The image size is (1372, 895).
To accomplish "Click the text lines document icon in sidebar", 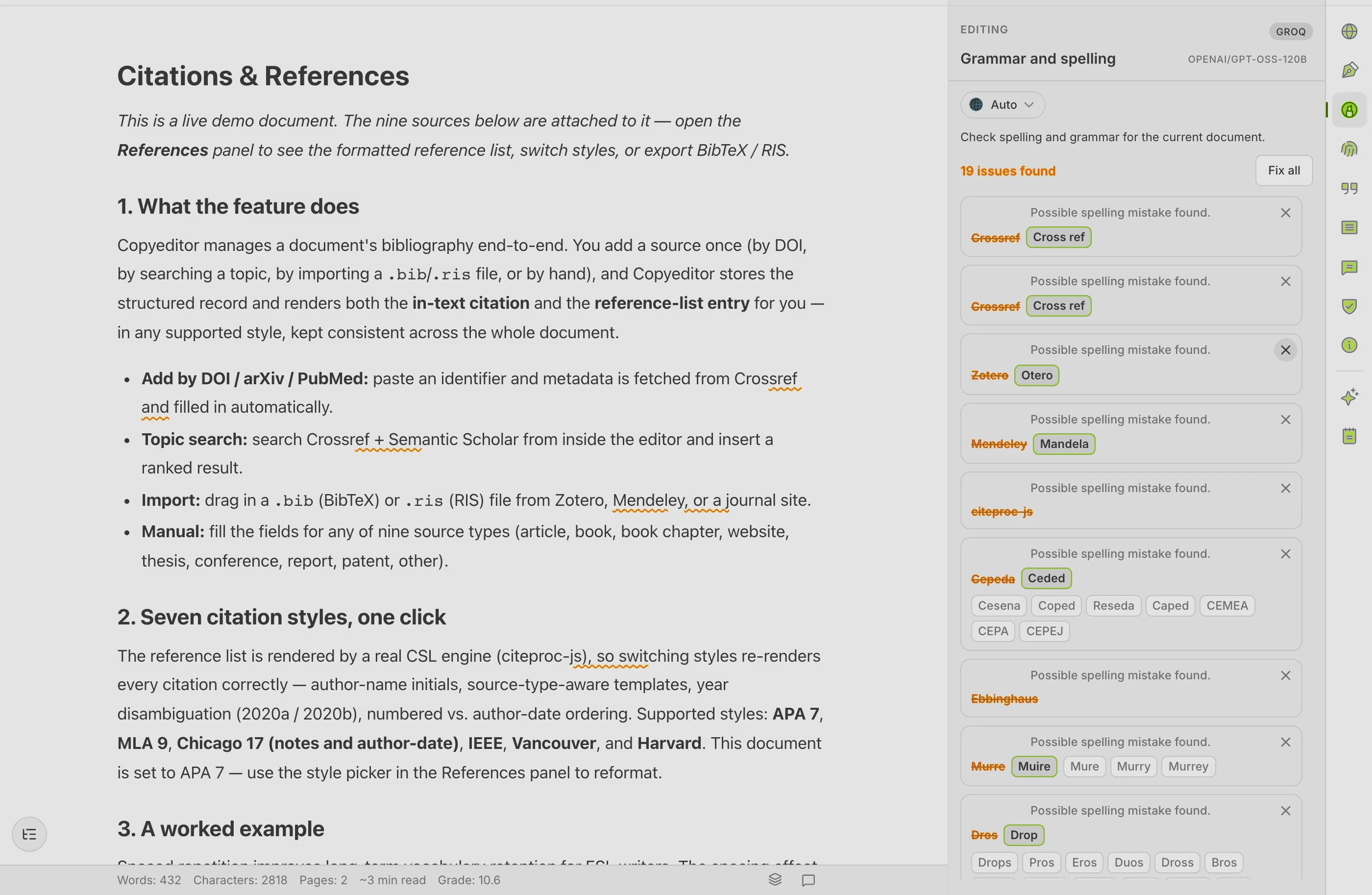I will 1349,228.
